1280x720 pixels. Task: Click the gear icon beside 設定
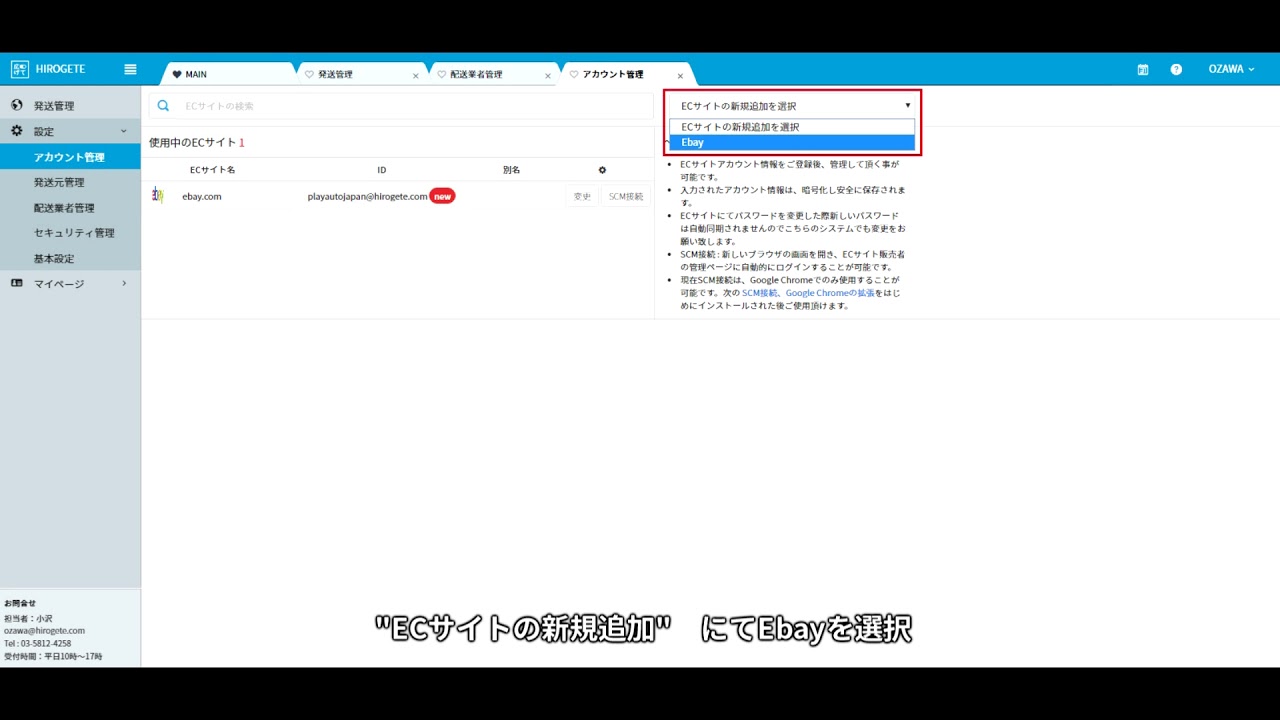click(x=17, y=131)
